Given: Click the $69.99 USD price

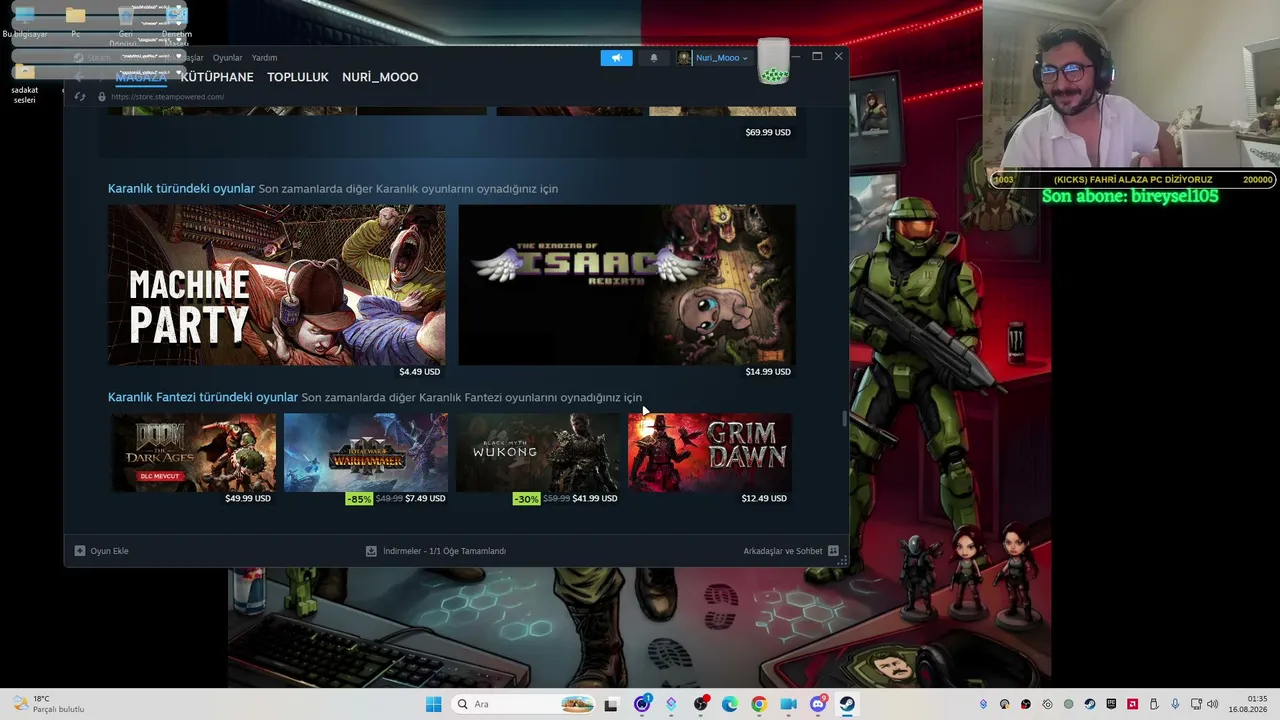Looking at the screenshot, I should (768, 132).
